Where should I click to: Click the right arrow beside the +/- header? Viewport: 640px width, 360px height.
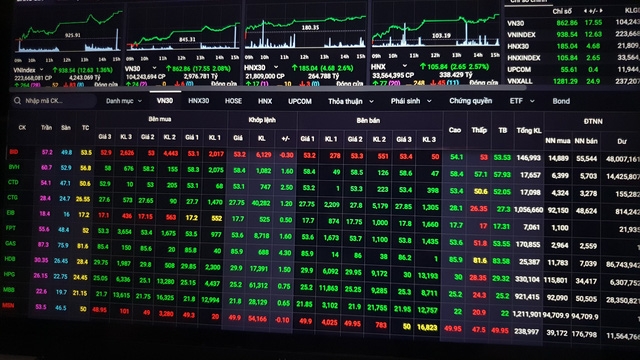pyautogui.click(x=601, y=11)
